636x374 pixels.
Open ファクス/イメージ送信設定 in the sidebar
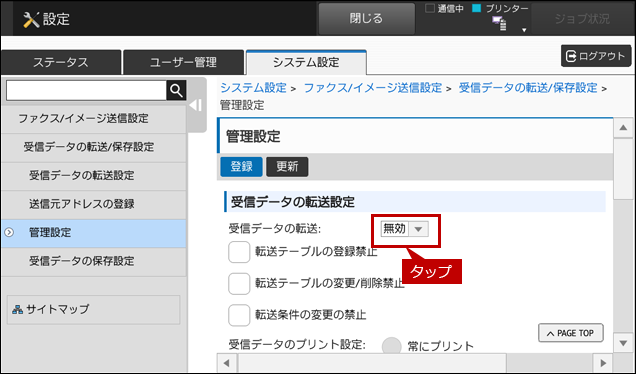[x=94, y=119]
